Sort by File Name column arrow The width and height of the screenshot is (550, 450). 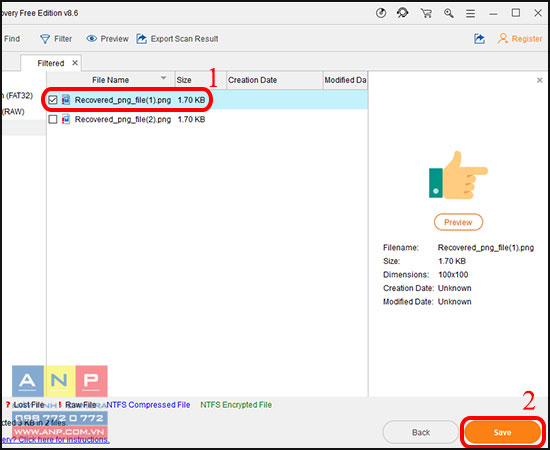point(163,78)
